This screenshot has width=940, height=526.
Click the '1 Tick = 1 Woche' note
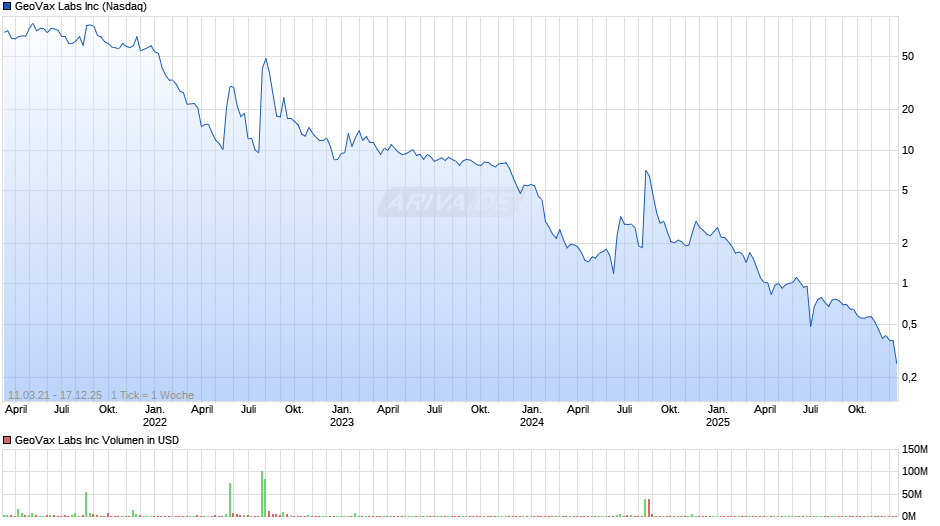pyautogui.click(x=152, y=395)
